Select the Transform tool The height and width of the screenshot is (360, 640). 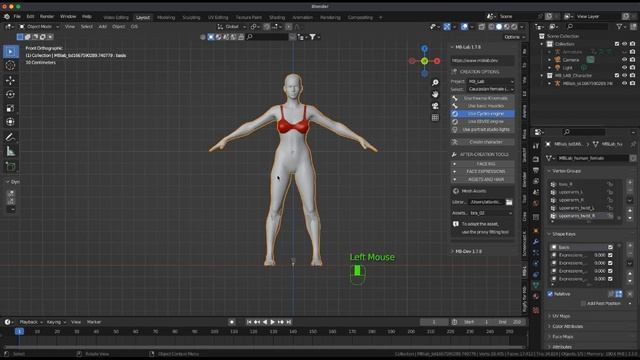pos(11,122)
